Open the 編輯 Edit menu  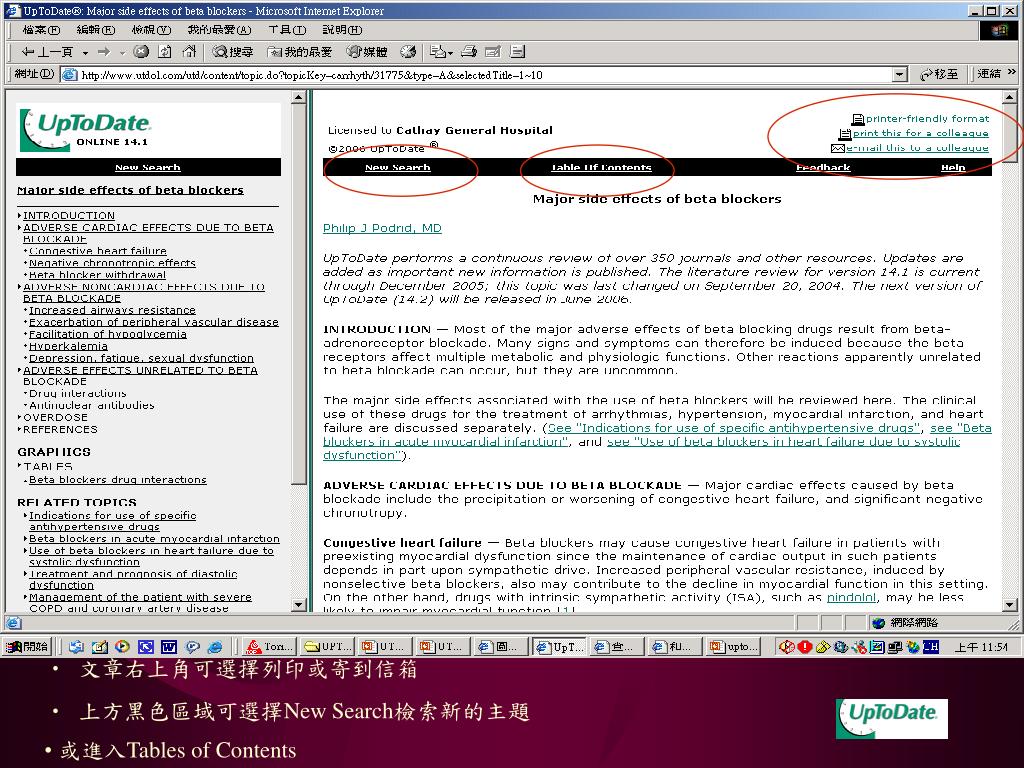(x=95, y=30)
